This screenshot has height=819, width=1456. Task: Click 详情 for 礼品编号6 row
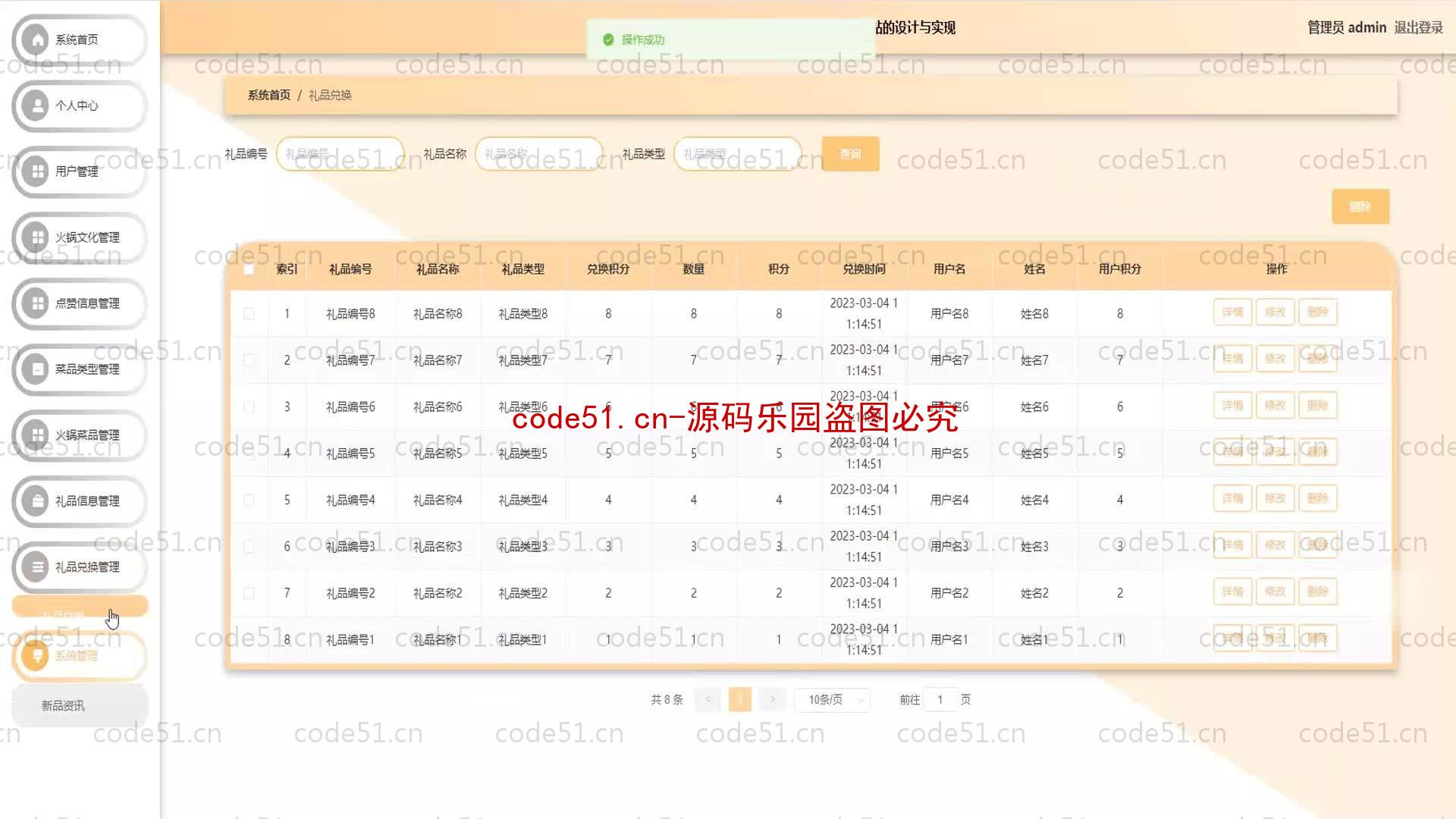(x=1232, y=406)
